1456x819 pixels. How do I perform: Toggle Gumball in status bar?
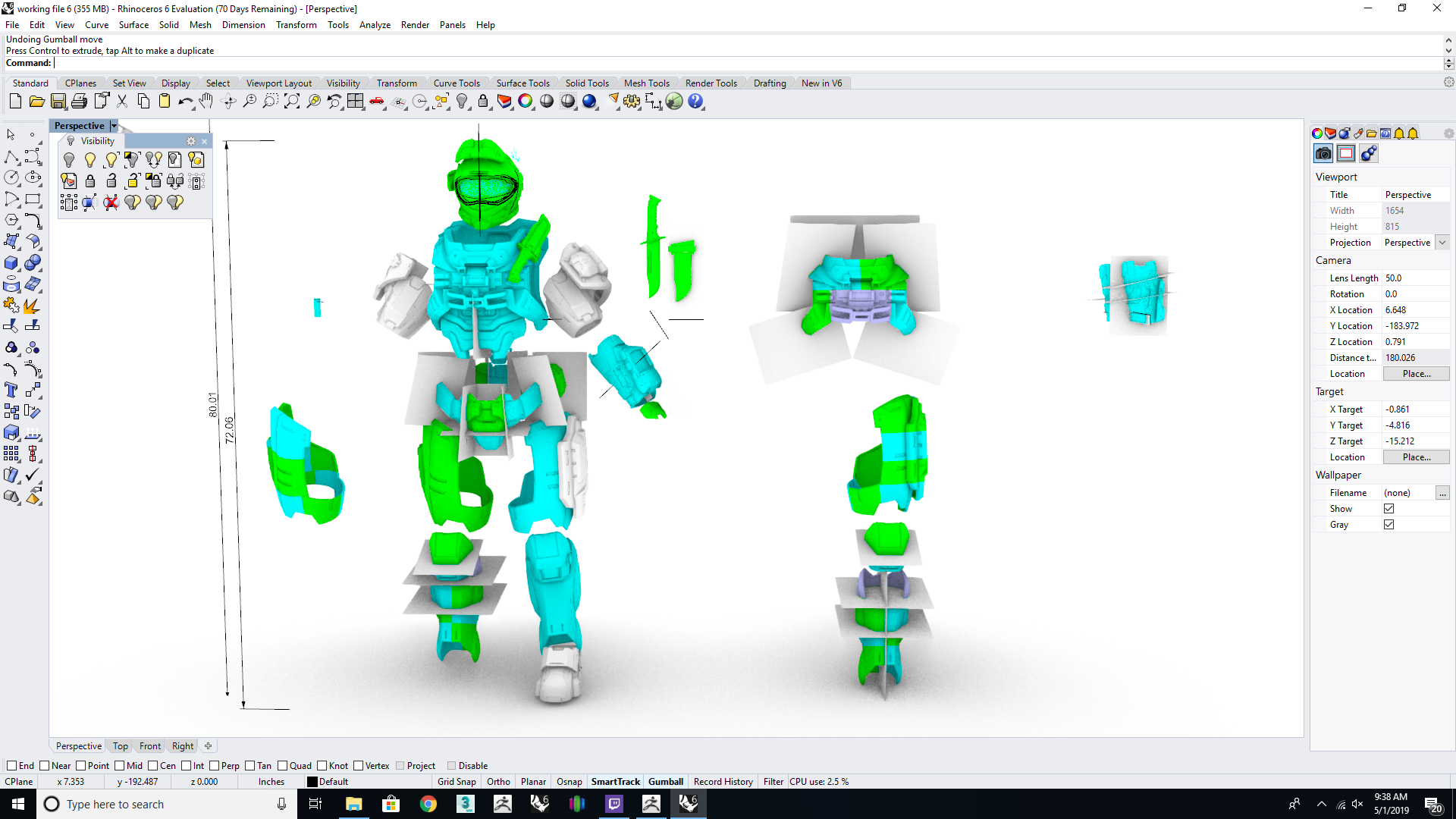tap(665, 782)
